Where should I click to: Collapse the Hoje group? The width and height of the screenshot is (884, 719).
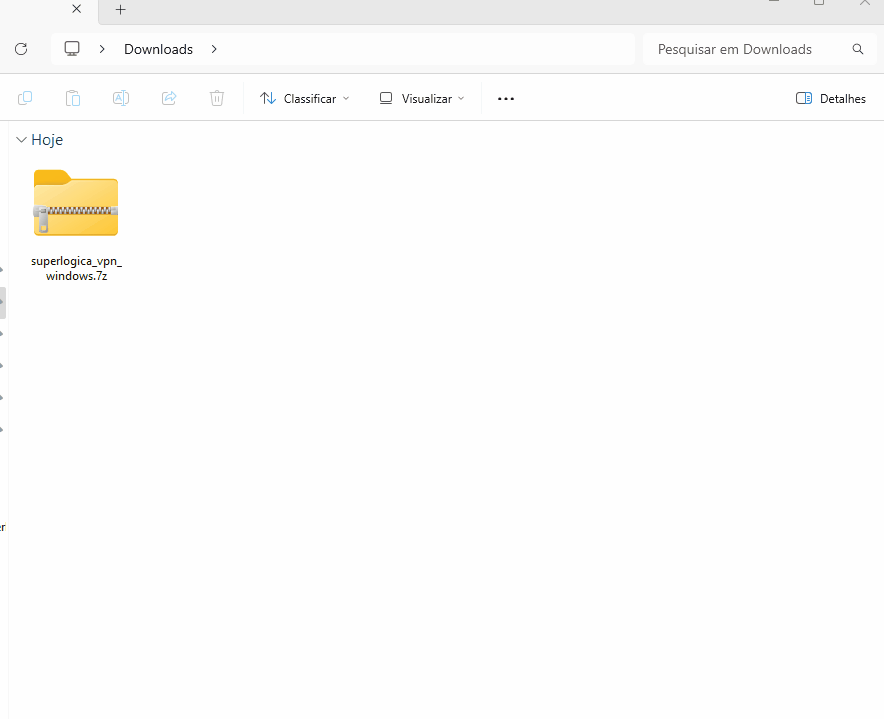(21, 140)
